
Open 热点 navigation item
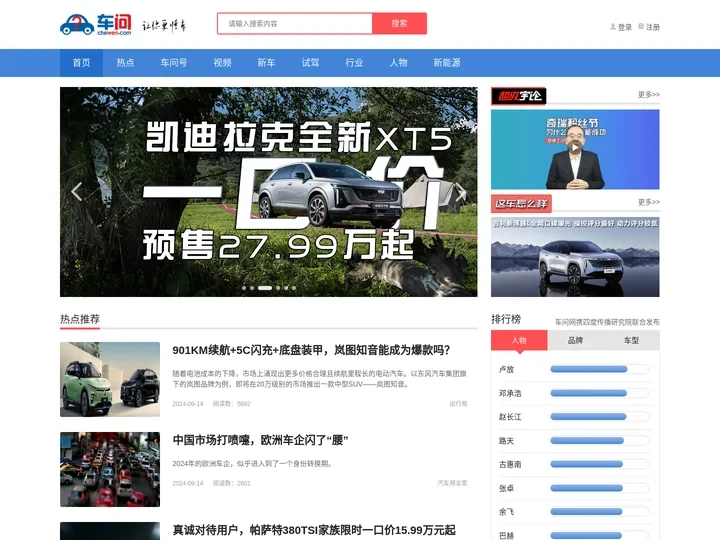click(x=125, y=63)
